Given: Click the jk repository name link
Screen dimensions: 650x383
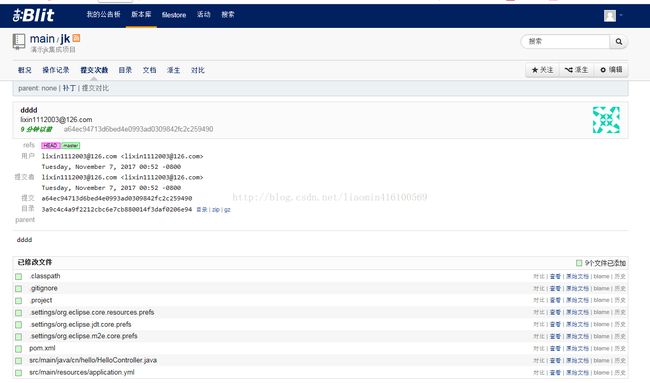Looking at the screenshot, I should coord(65,39).
